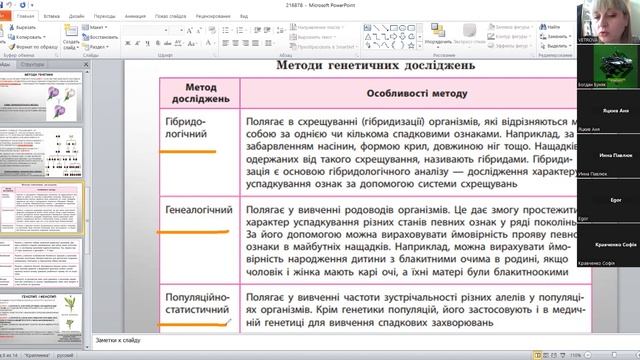
Task: Open the Макет layout dropdown
Action: coord(95,27)
